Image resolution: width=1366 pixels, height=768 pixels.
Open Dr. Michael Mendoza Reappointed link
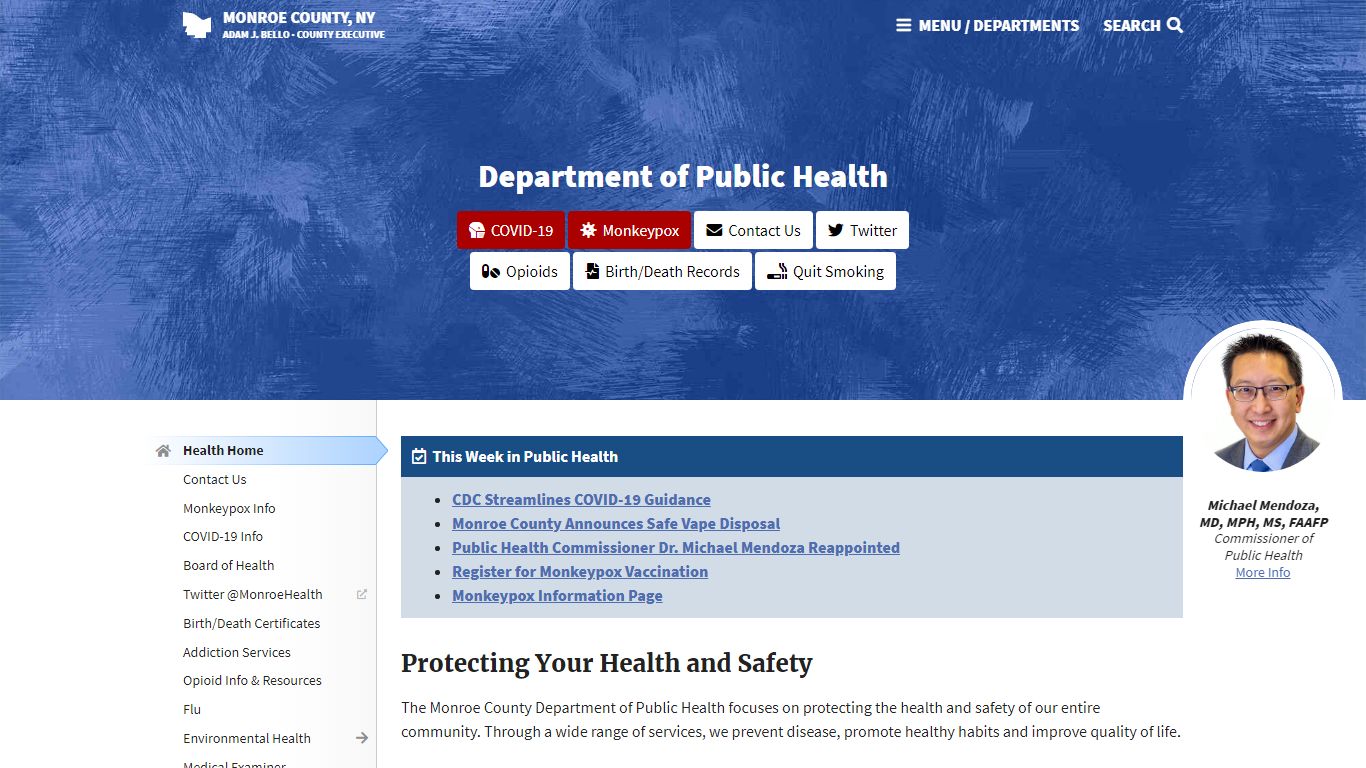click(676, 548)
